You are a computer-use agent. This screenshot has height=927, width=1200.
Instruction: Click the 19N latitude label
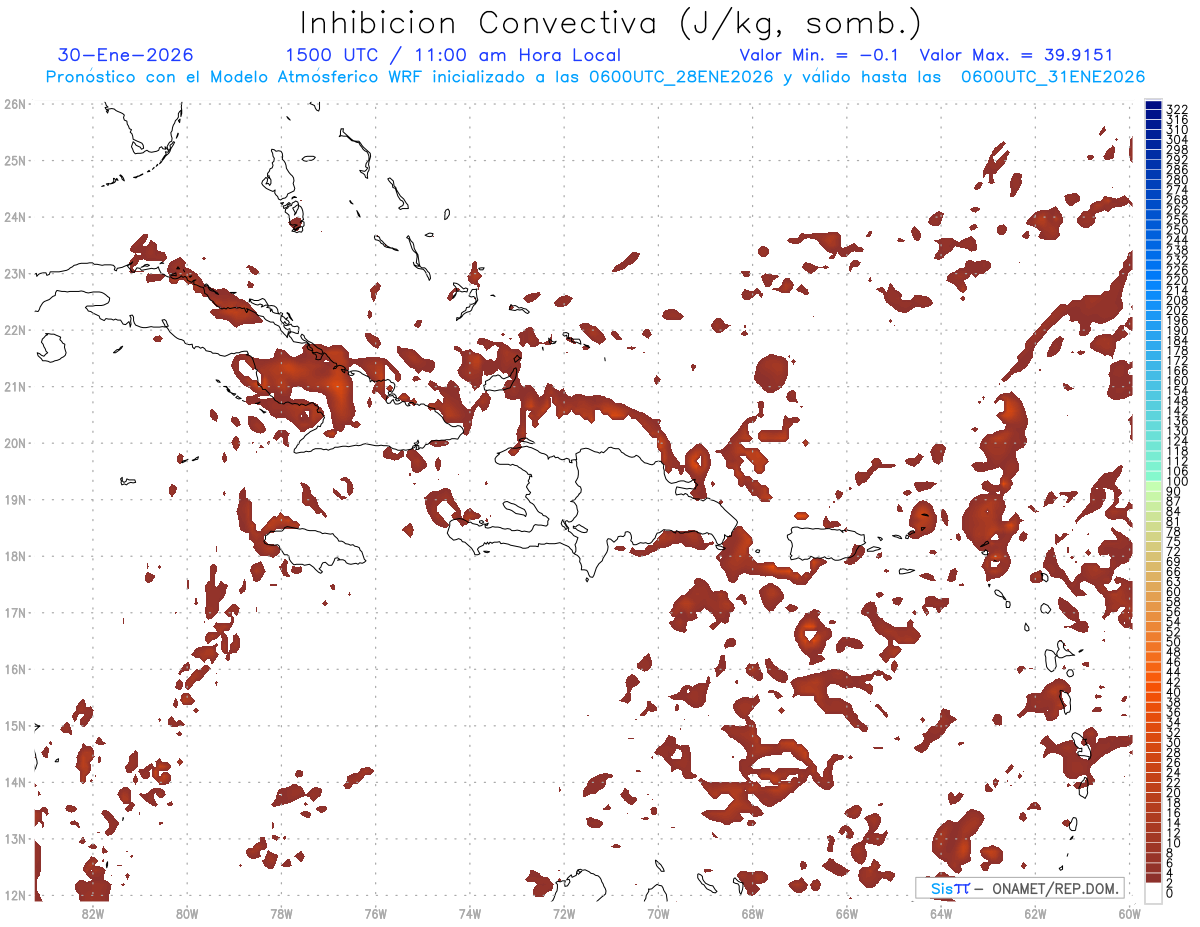14,499
